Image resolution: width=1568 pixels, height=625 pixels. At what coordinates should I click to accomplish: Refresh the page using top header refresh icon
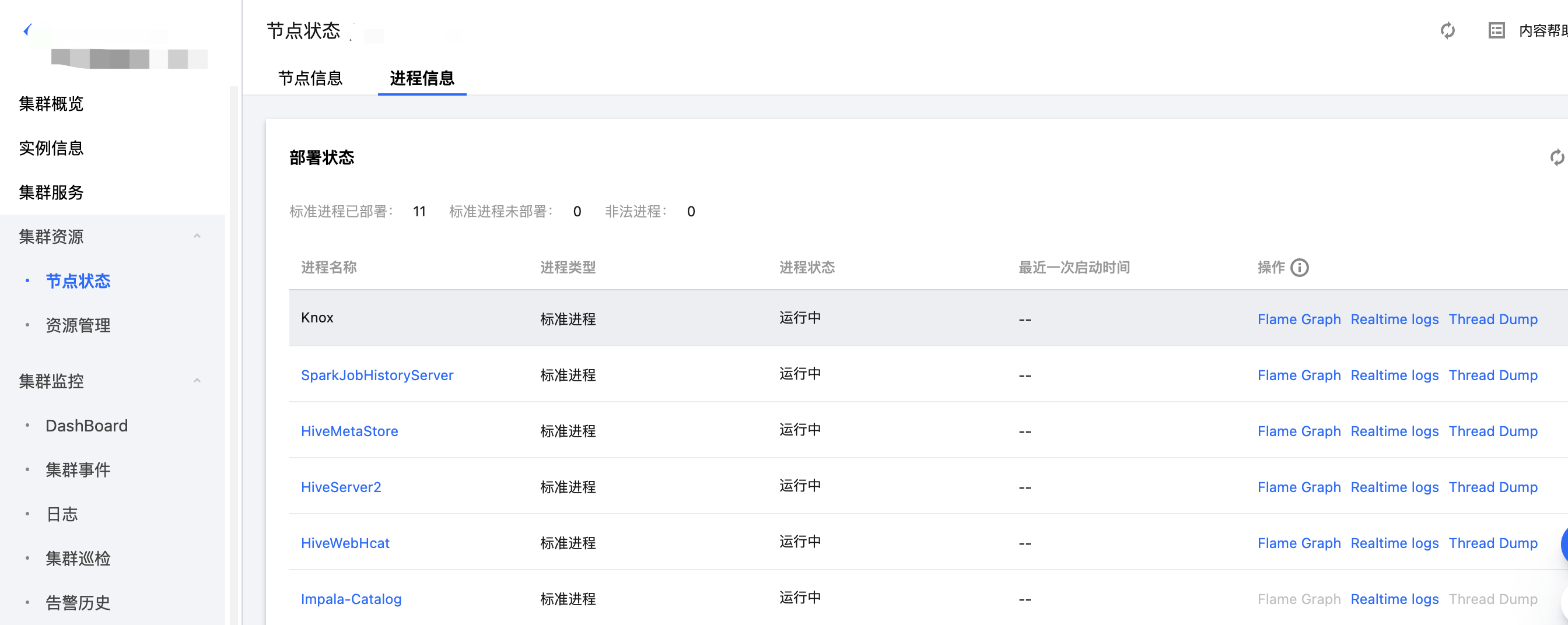click(1447, 30)
